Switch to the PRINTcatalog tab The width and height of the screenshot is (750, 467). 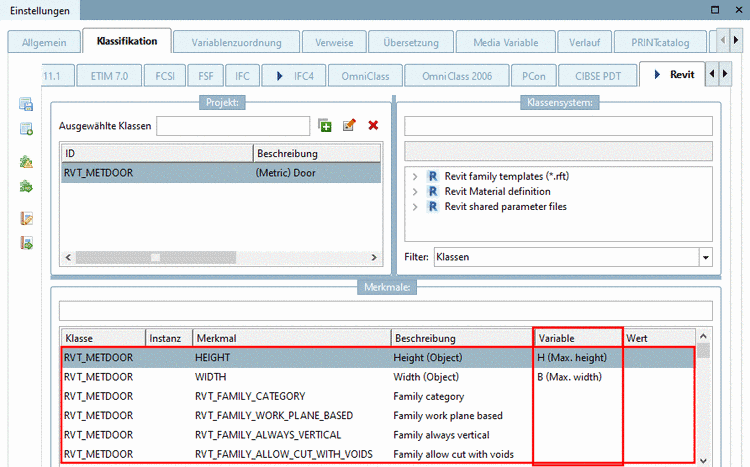(660, 43)
